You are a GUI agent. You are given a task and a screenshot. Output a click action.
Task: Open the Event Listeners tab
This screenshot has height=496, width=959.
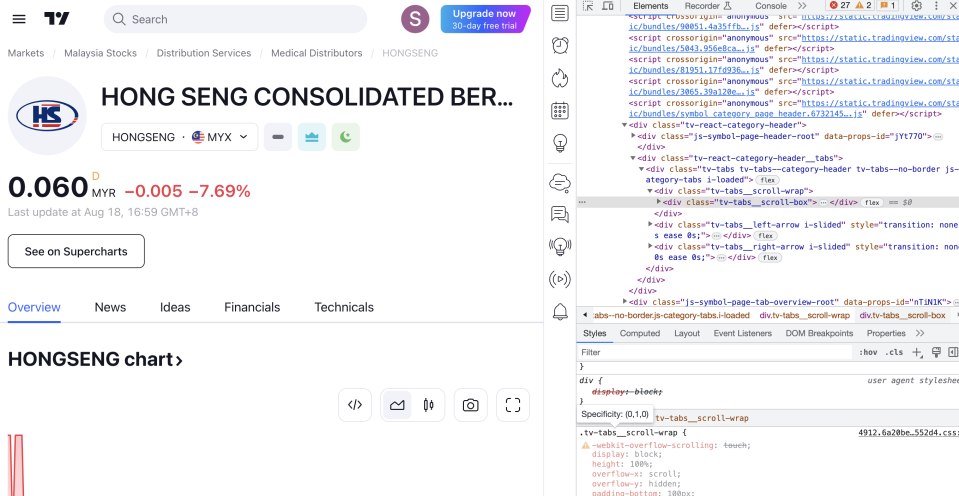742,333
